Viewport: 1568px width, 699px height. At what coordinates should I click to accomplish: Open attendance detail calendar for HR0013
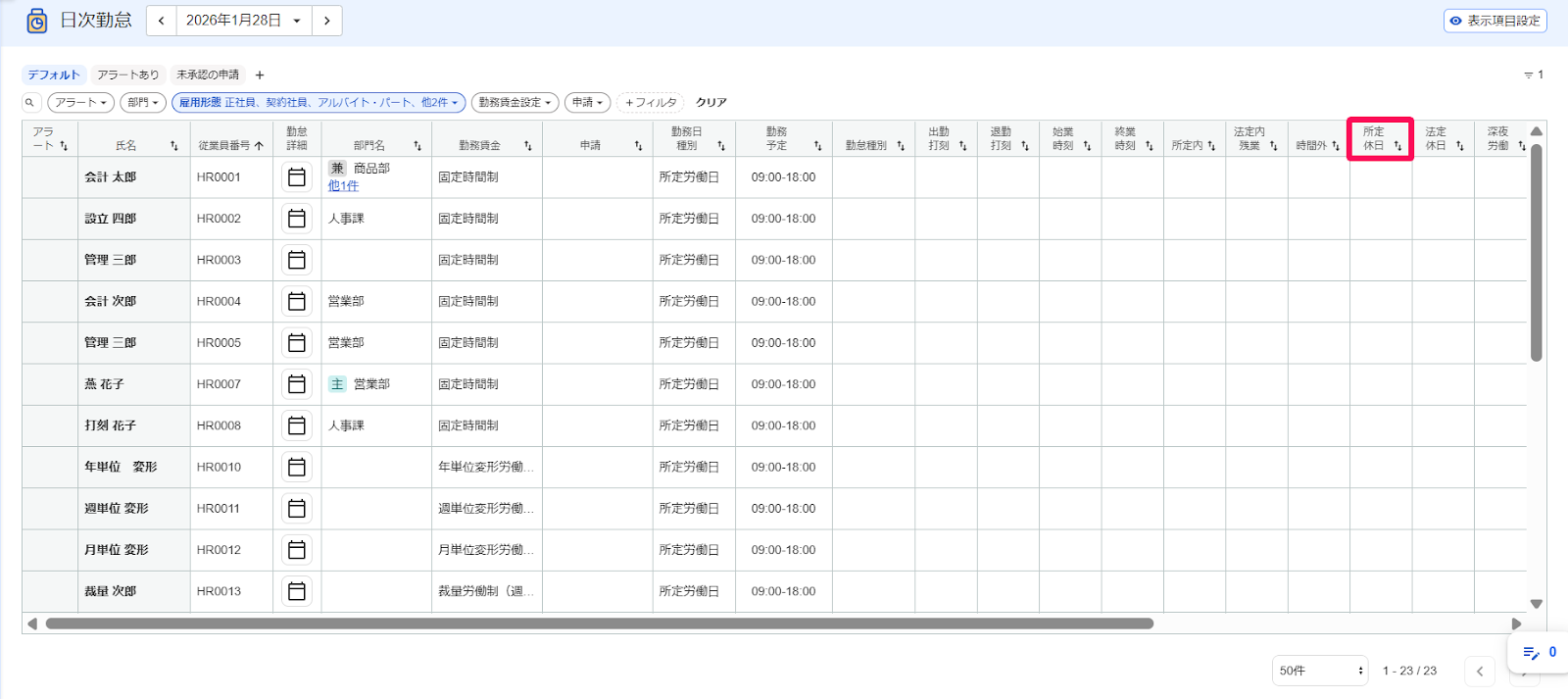pos(297,591)
